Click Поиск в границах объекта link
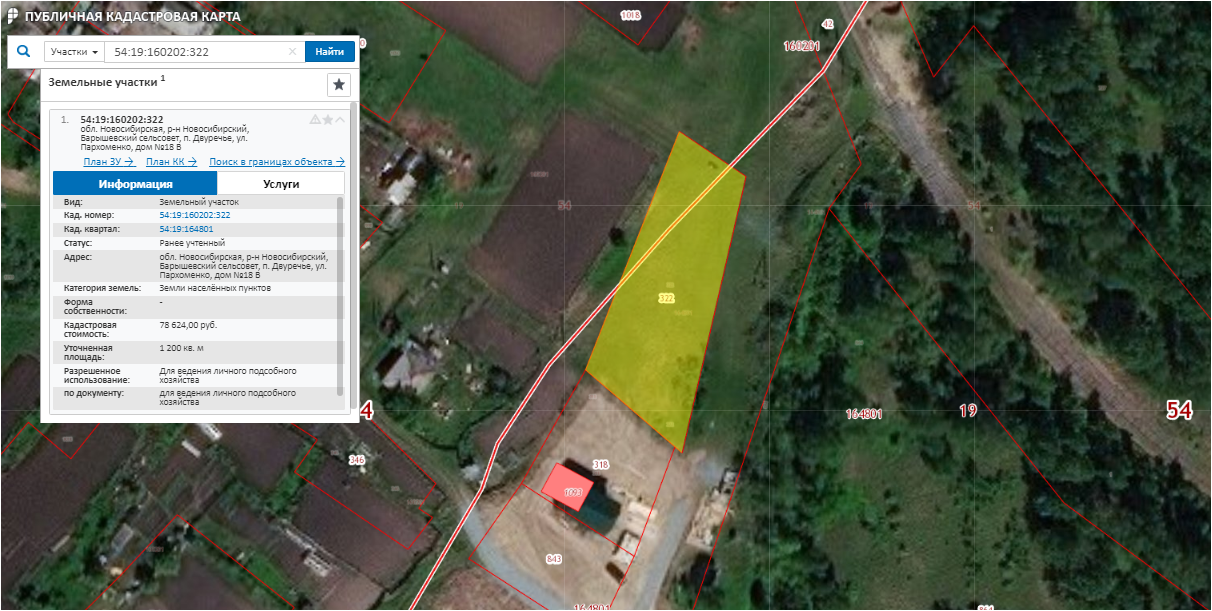 pyautogui.click(x=276, y=161)
